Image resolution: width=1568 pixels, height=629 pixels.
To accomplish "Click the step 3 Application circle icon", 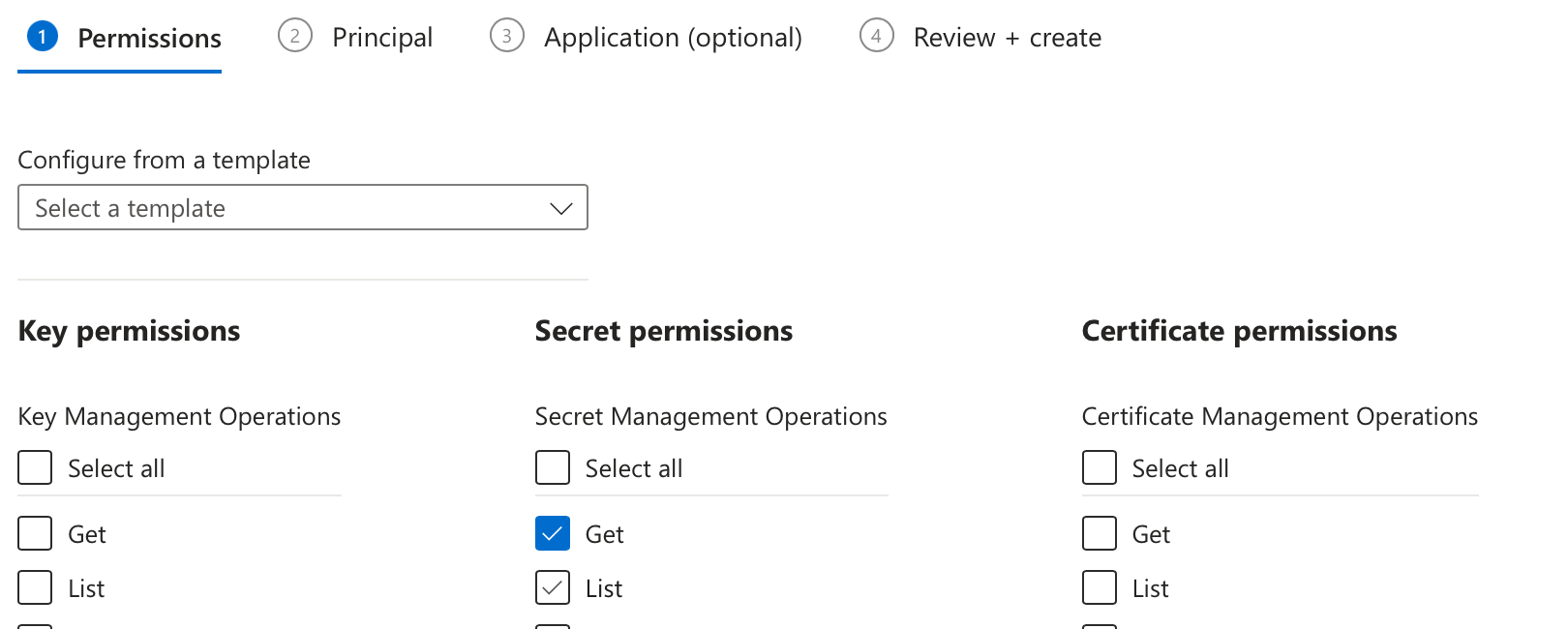I will coord(507,37).
